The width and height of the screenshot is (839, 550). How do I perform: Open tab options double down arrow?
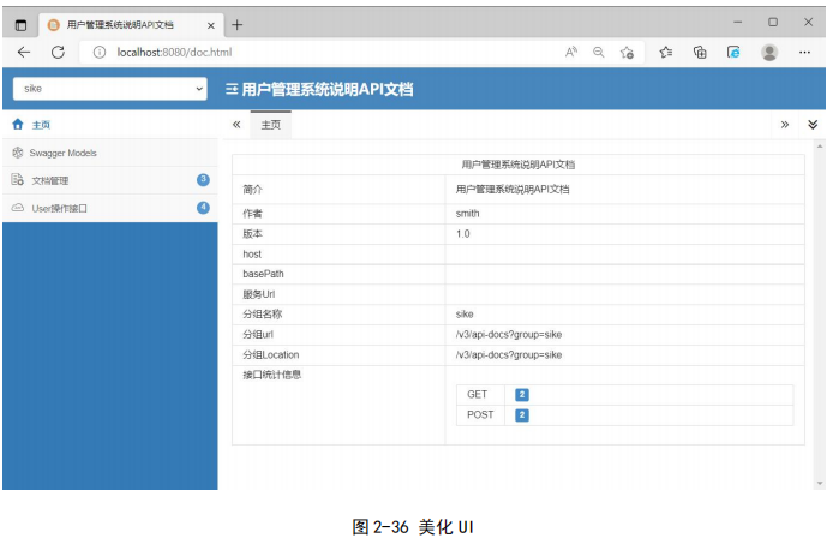812,125
